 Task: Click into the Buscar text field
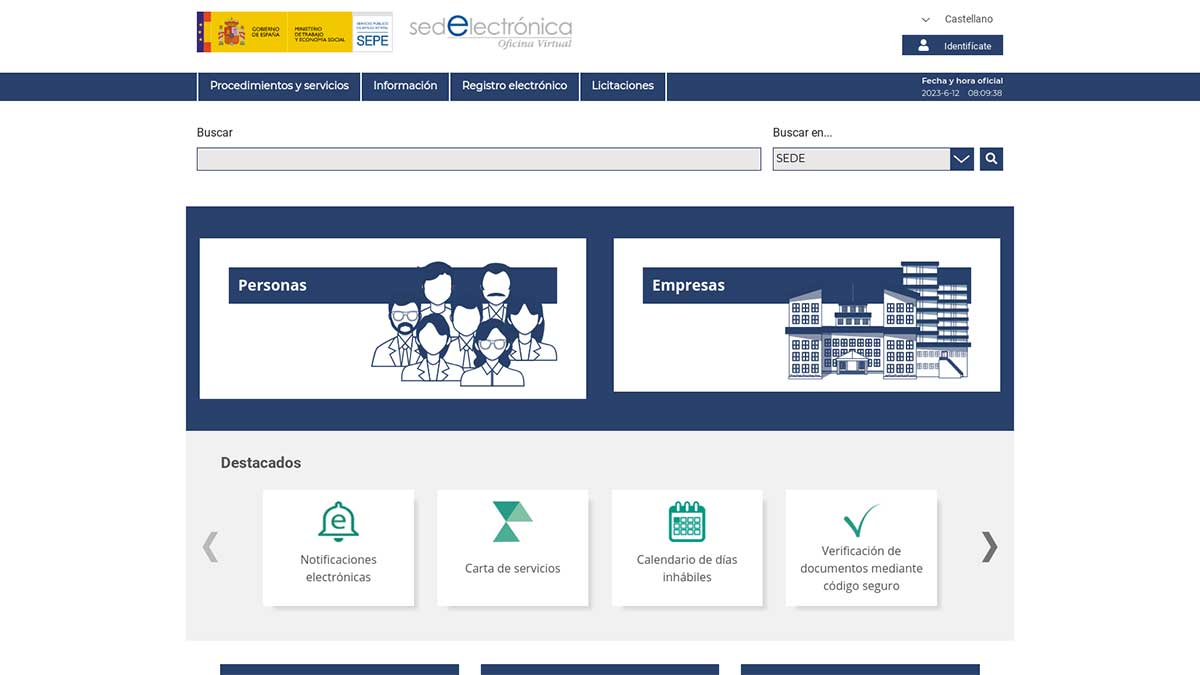[478, 159]
